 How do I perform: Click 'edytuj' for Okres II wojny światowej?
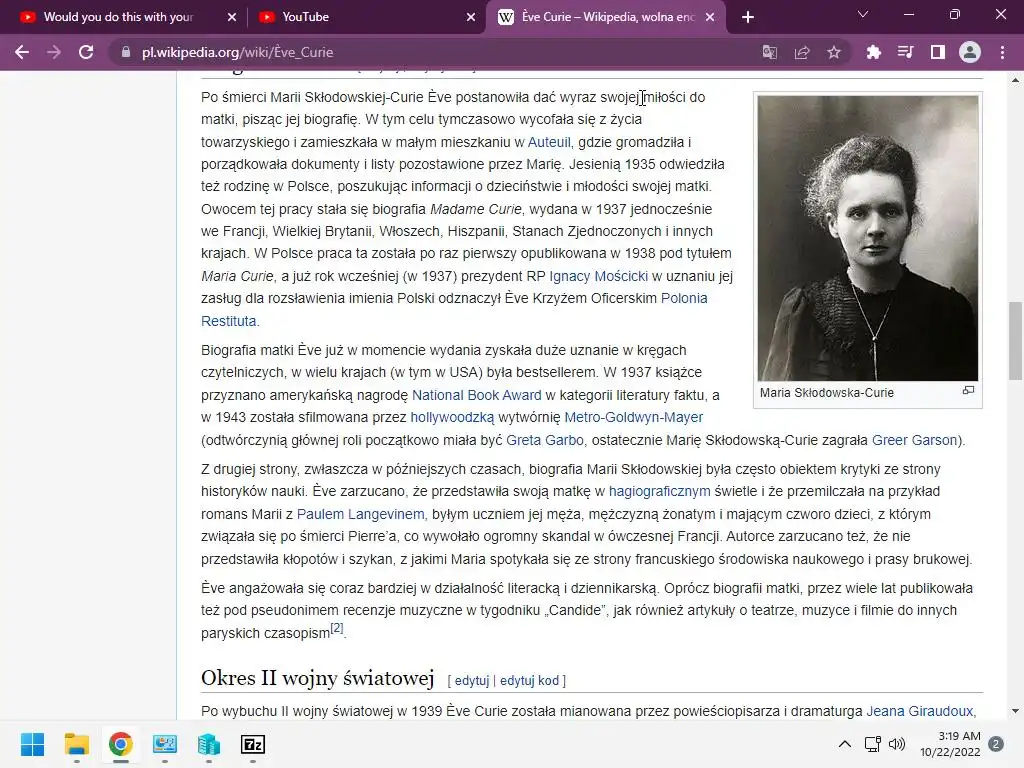click(472, 680)
